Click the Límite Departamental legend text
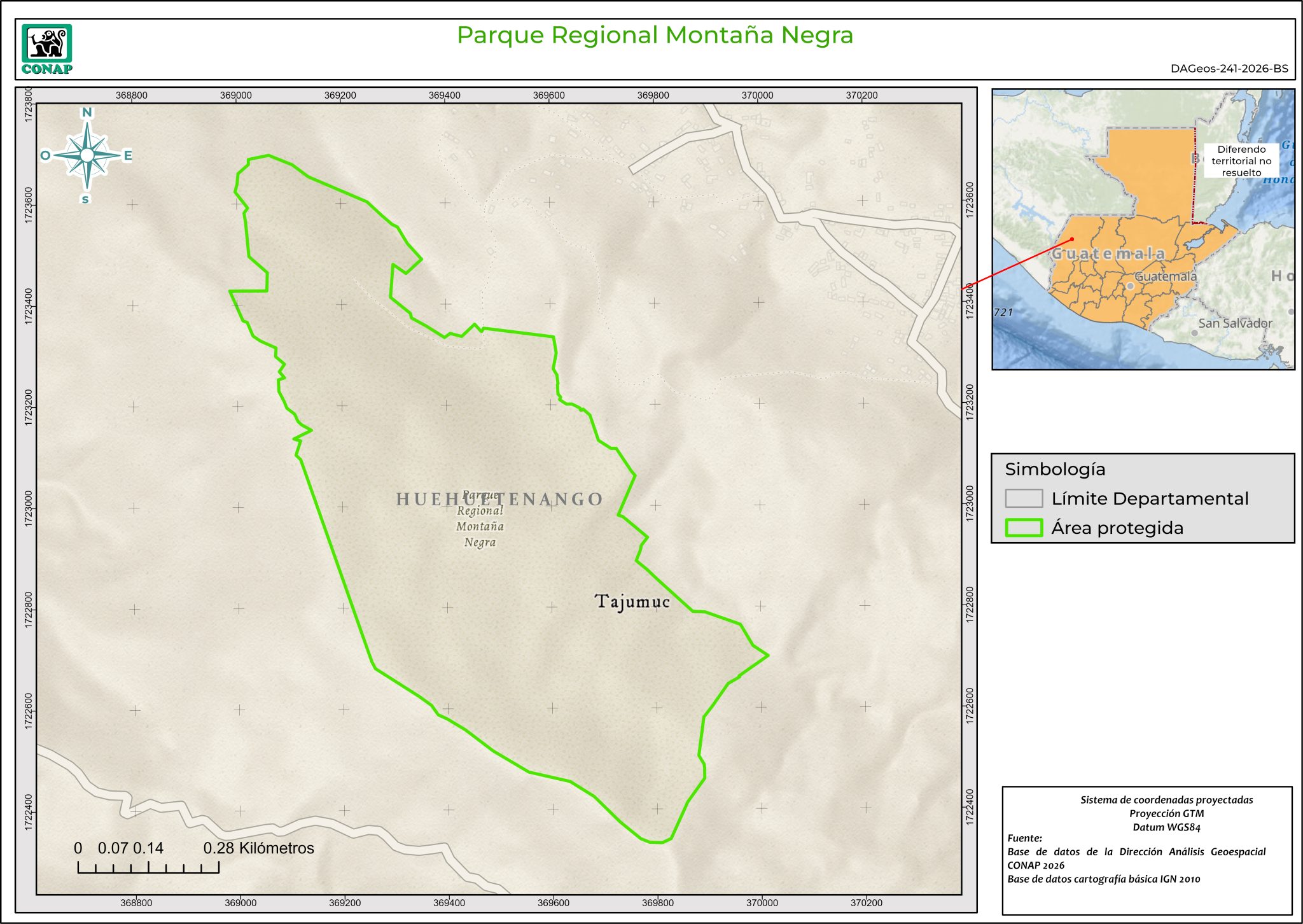This screenshot has width=1303, height=924. pos(1149,498)
